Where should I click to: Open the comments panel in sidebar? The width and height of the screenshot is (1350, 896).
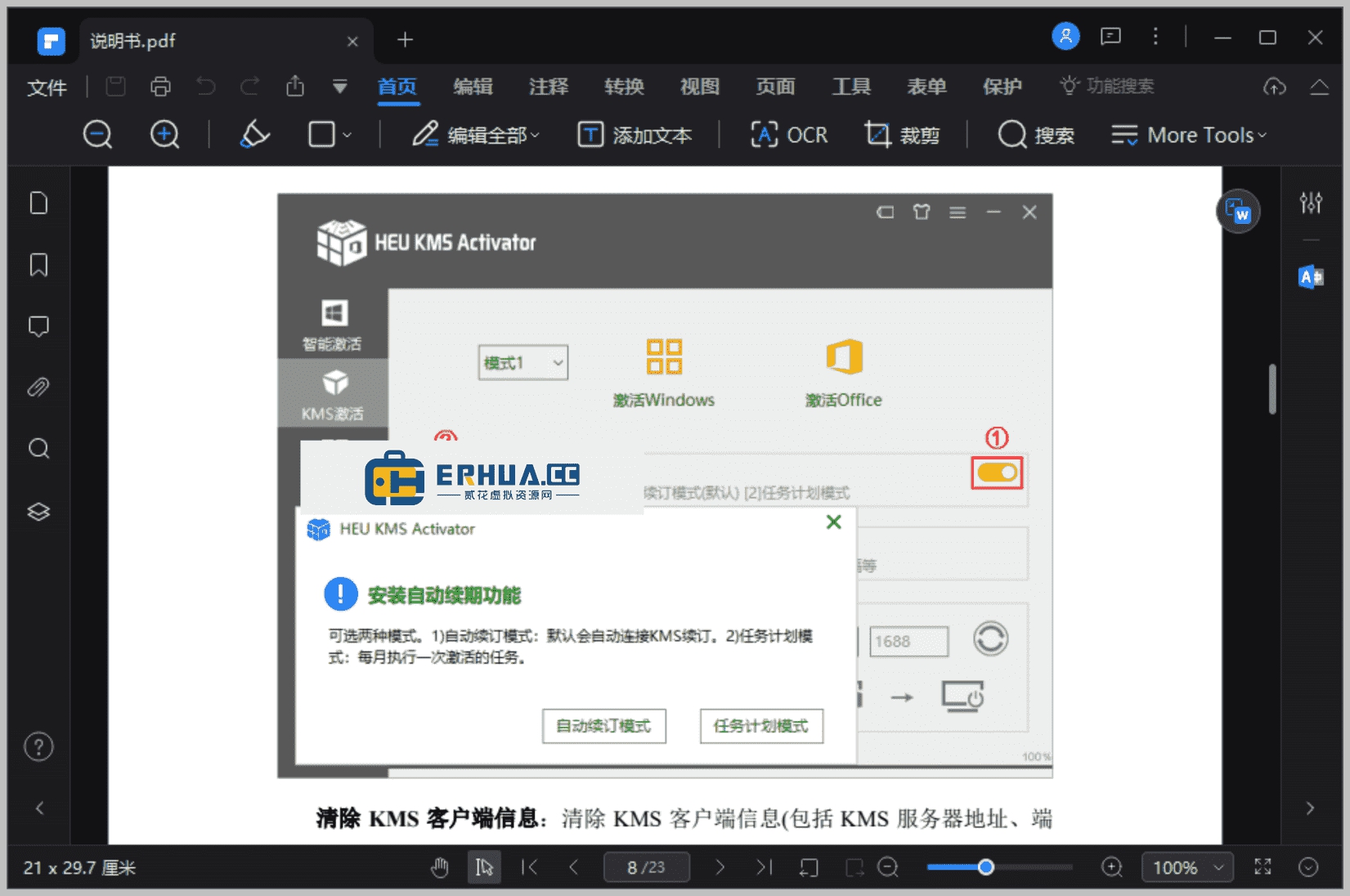pyautogui.click(x=38, y=326)
